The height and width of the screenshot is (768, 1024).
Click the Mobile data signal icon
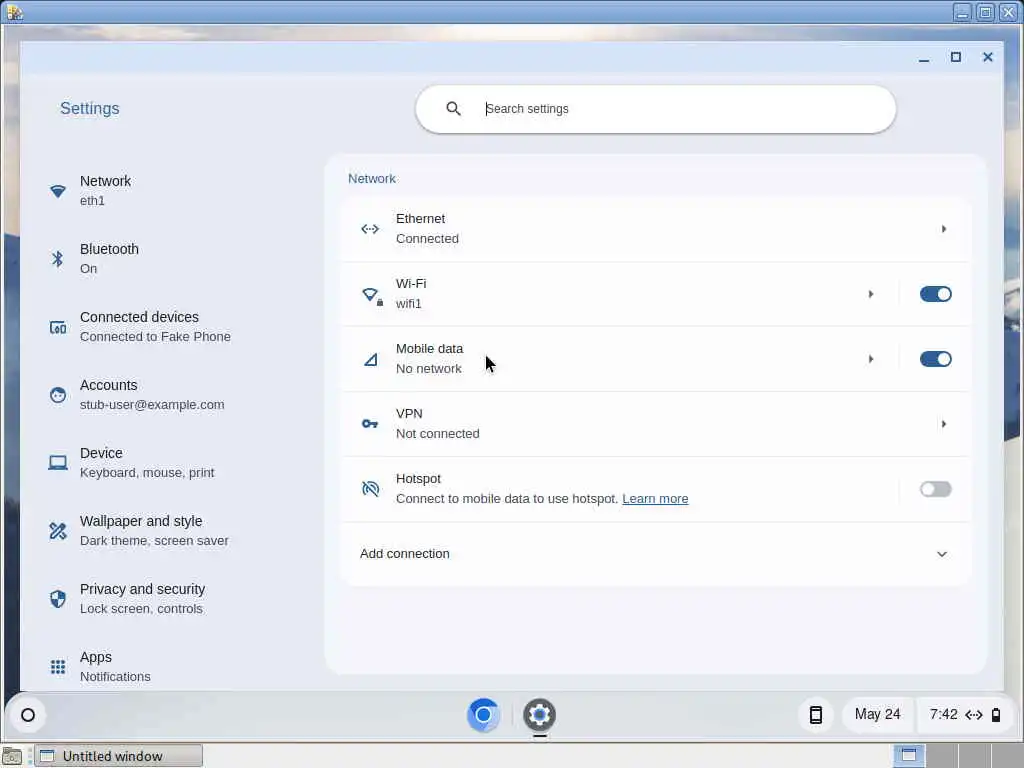370,359
